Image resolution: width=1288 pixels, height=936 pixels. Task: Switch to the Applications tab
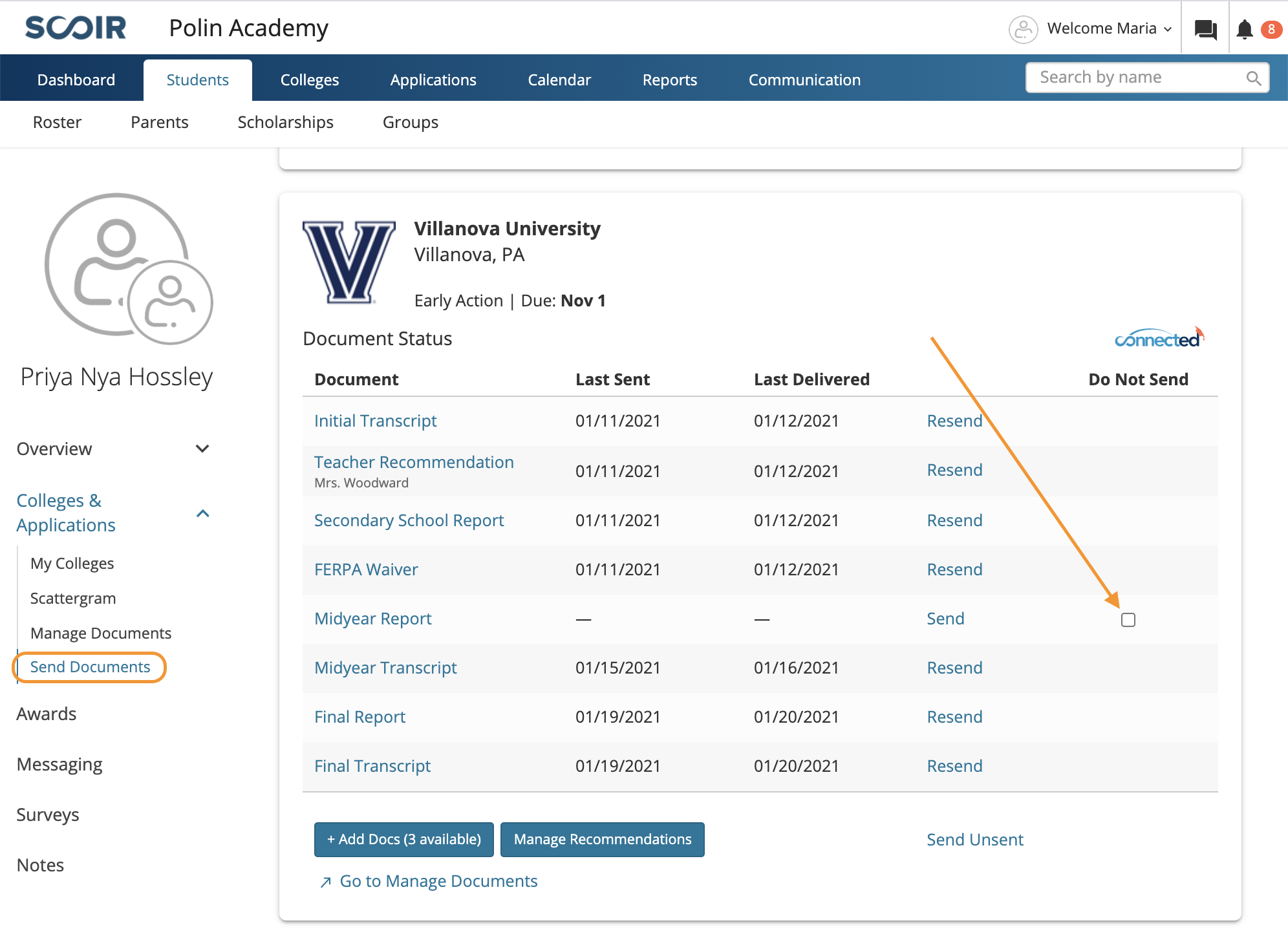(x=433, y=80)
